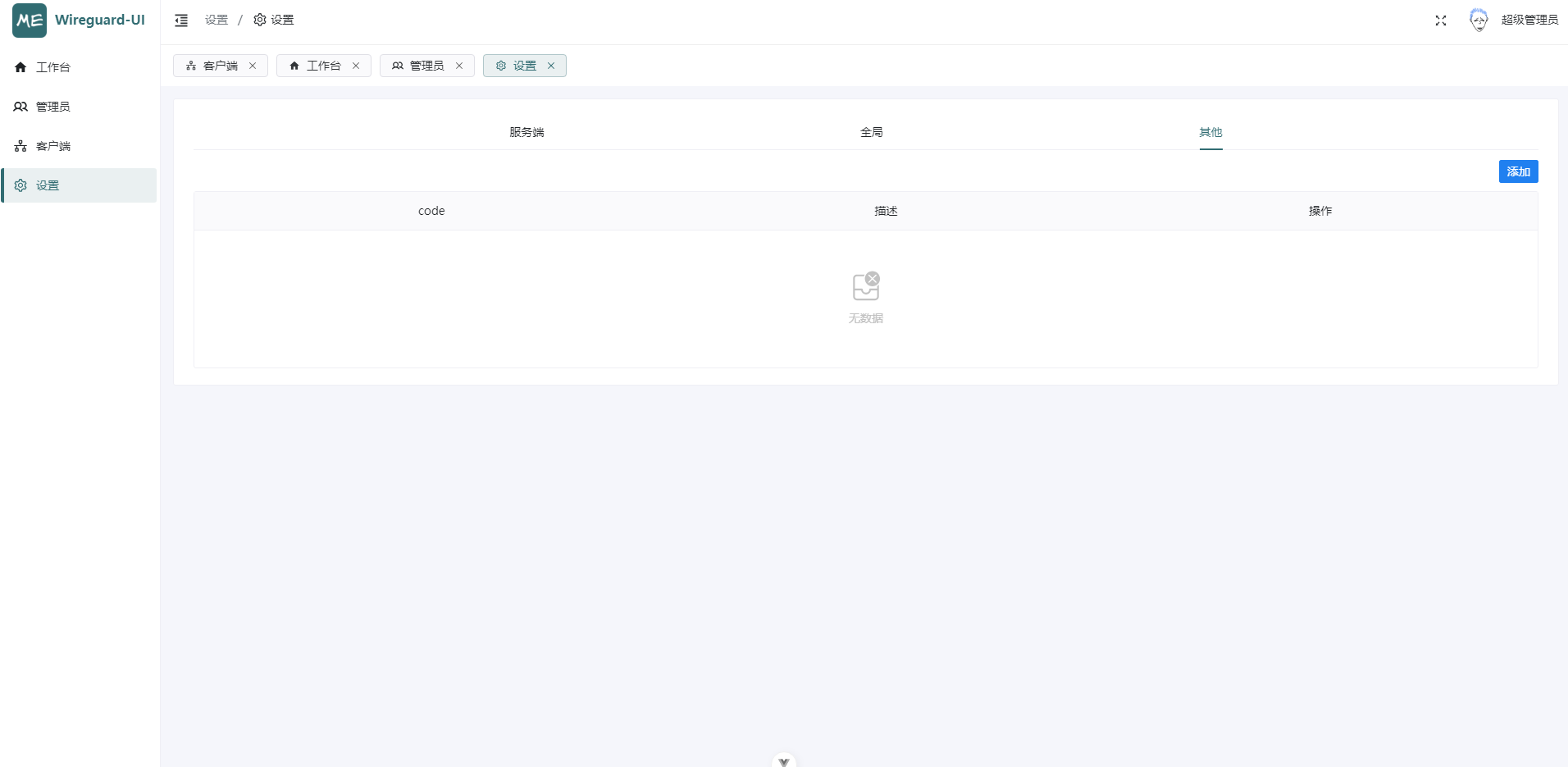Select 设置 in the sidebar
Image resolution: width=1568 pixels, height=767 pixels.
pyautogui.click(x=48, y=185)
